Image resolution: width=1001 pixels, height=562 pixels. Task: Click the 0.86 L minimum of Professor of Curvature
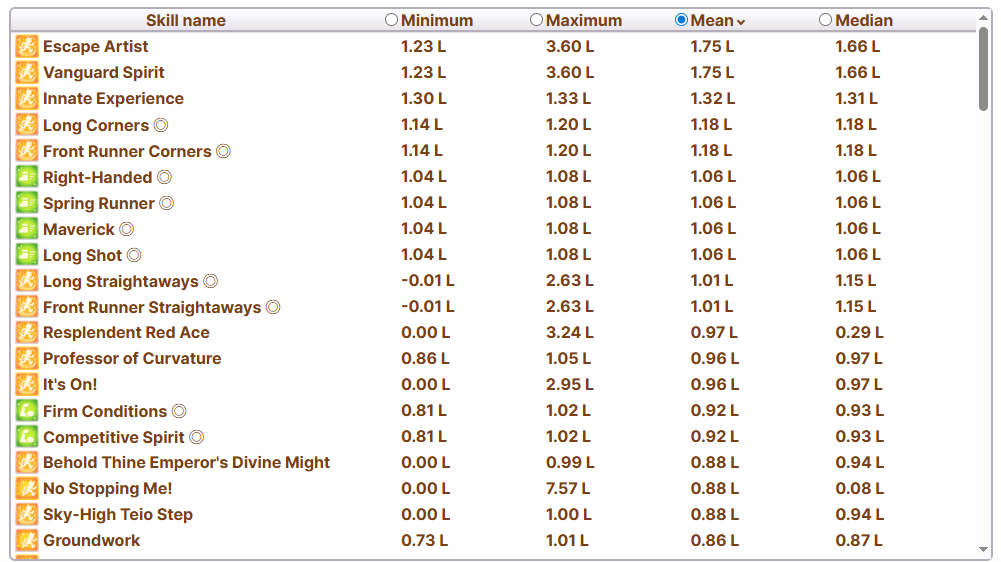pyautogui.click(x=425, y=359)
